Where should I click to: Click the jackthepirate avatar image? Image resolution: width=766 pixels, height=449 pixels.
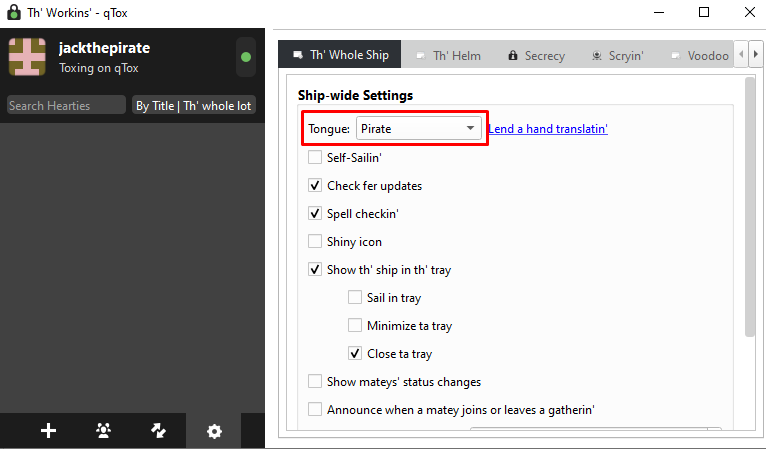(27, 57)
